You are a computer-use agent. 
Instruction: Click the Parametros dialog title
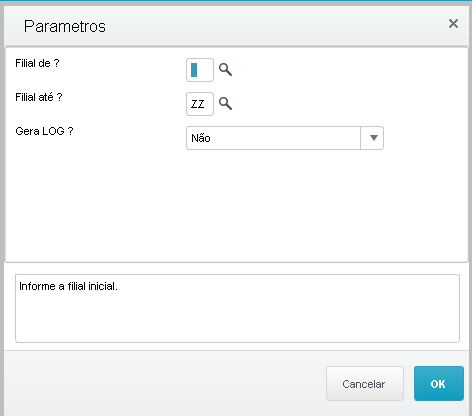[65, 26]
